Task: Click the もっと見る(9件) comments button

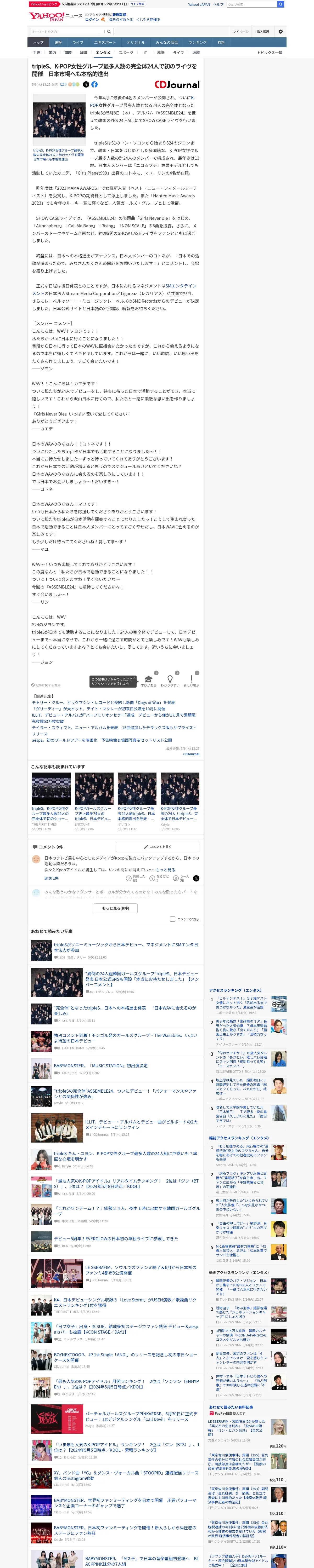Action: (116, 908)
